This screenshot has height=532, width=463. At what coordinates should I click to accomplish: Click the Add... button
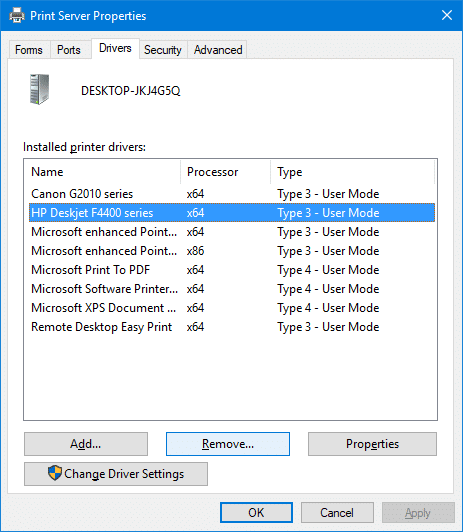click(x=86, y=444)
